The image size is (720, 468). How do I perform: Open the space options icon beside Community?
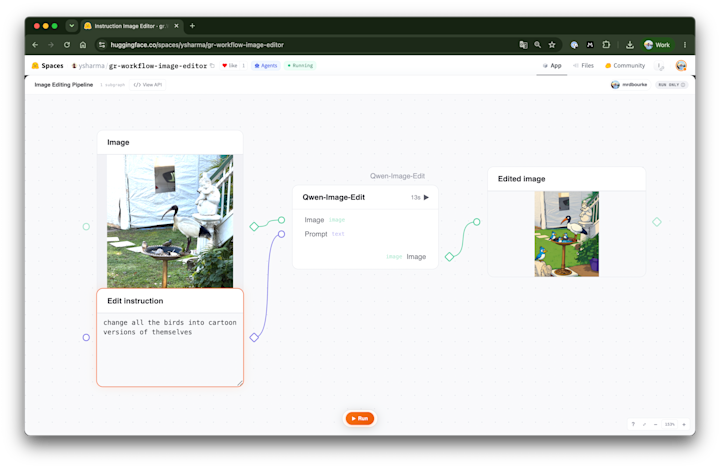click(x=660, y=66)
